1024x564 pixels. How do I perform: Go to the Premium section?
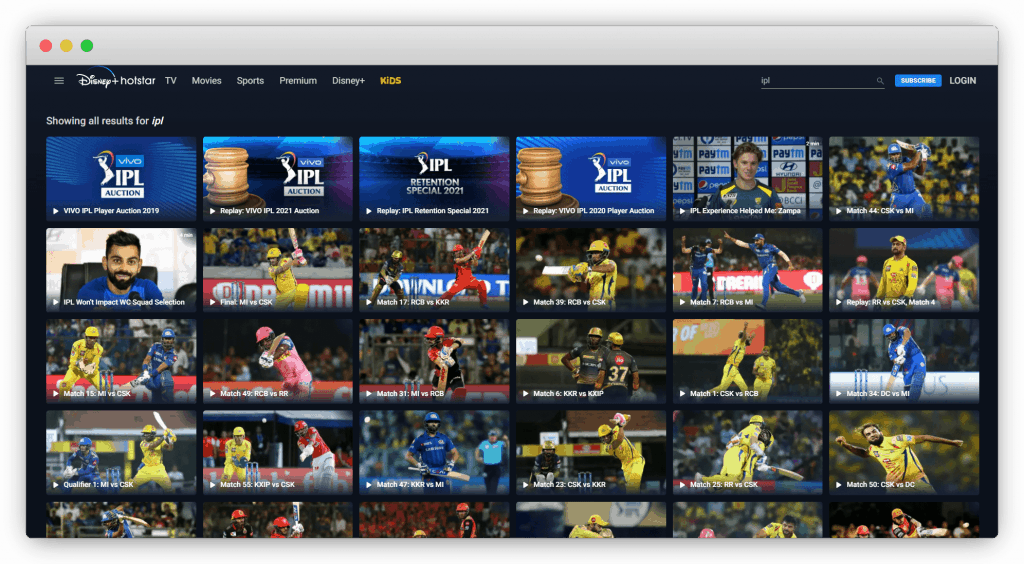(298, 81)
